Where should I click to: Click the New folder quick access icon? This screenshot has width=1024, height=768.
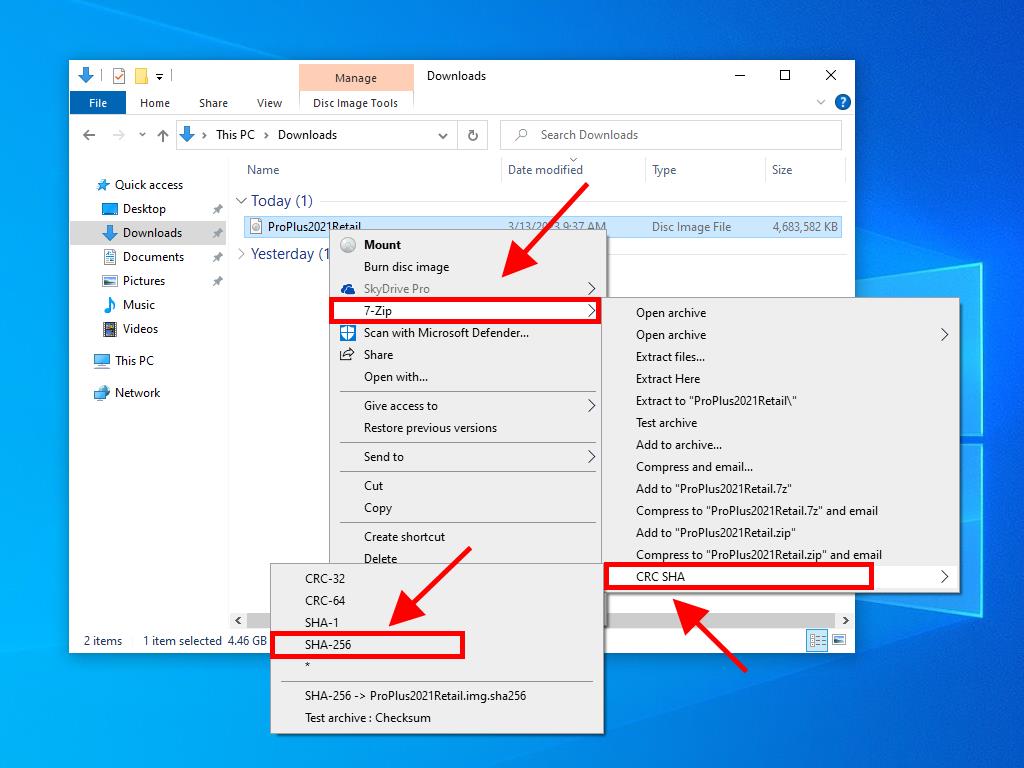(141, 76)
